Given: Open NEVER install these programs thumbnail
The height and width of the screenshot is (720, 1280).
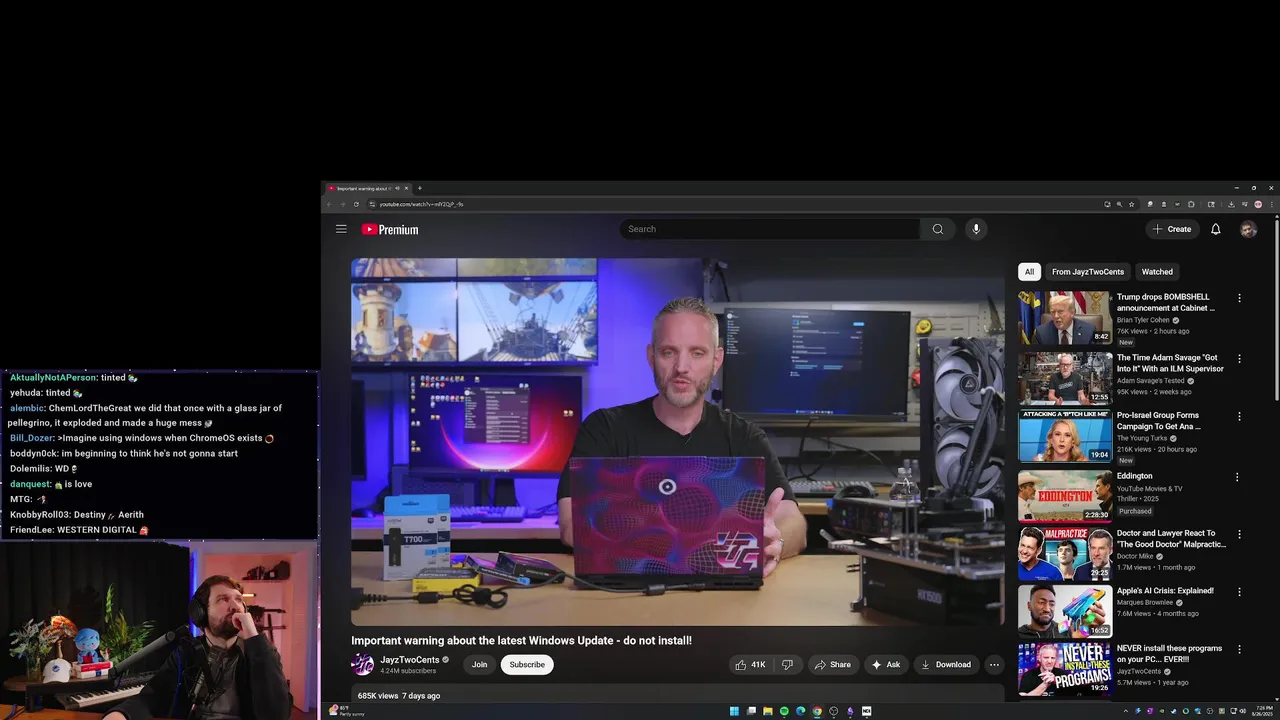Looking at the screenshot, I should pyautogui.click(x=1064, y=669).
